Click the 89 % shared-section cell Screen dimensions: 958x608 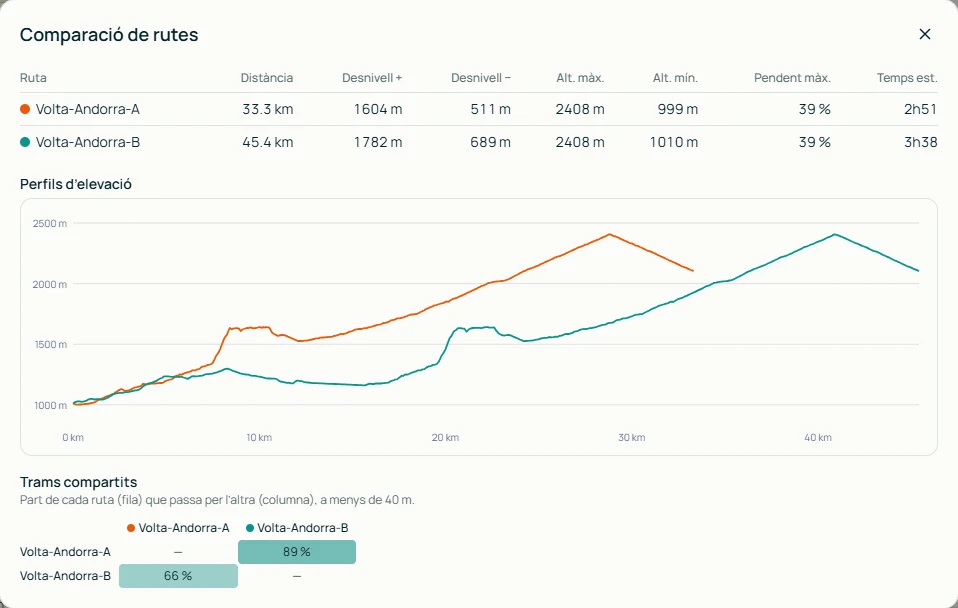pyautogui.click(x=297, y=552)
